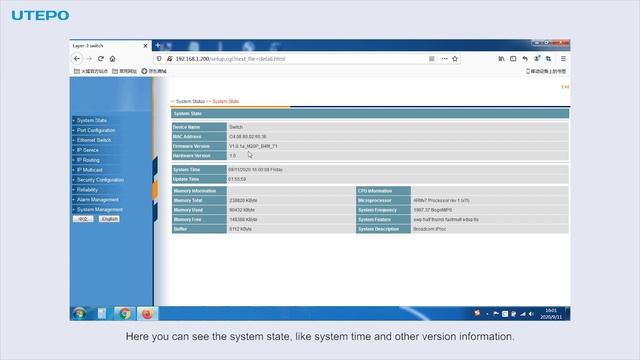Open the Firefox library icon
Screen dimensions: 640x360
(501, 59)
